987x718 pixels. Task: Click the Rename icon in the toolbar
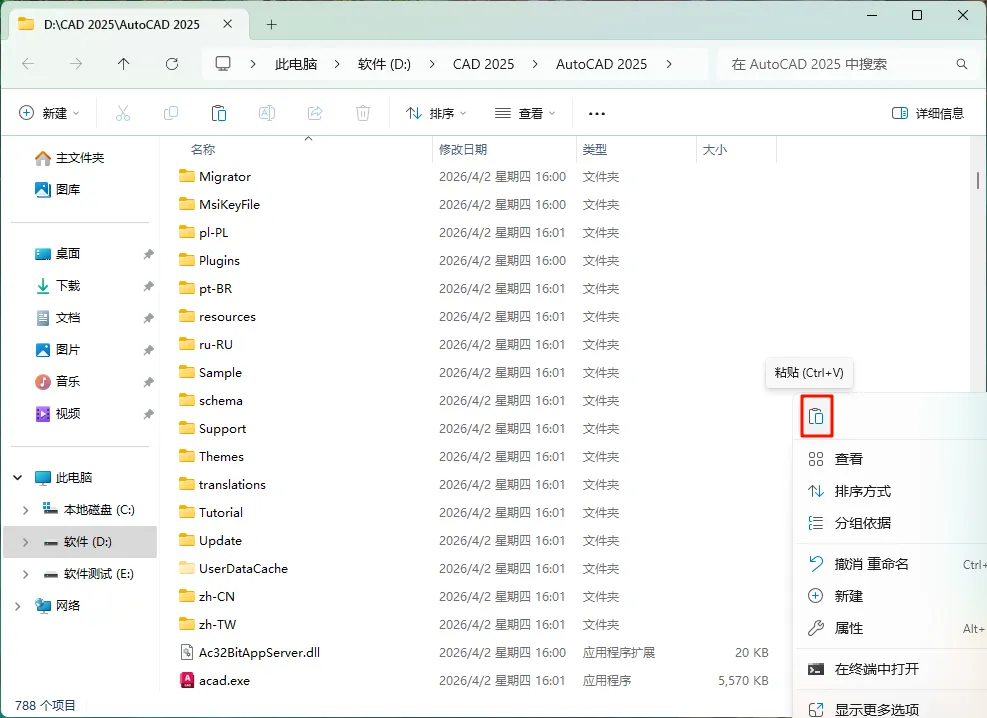click(x=267, y=113)
